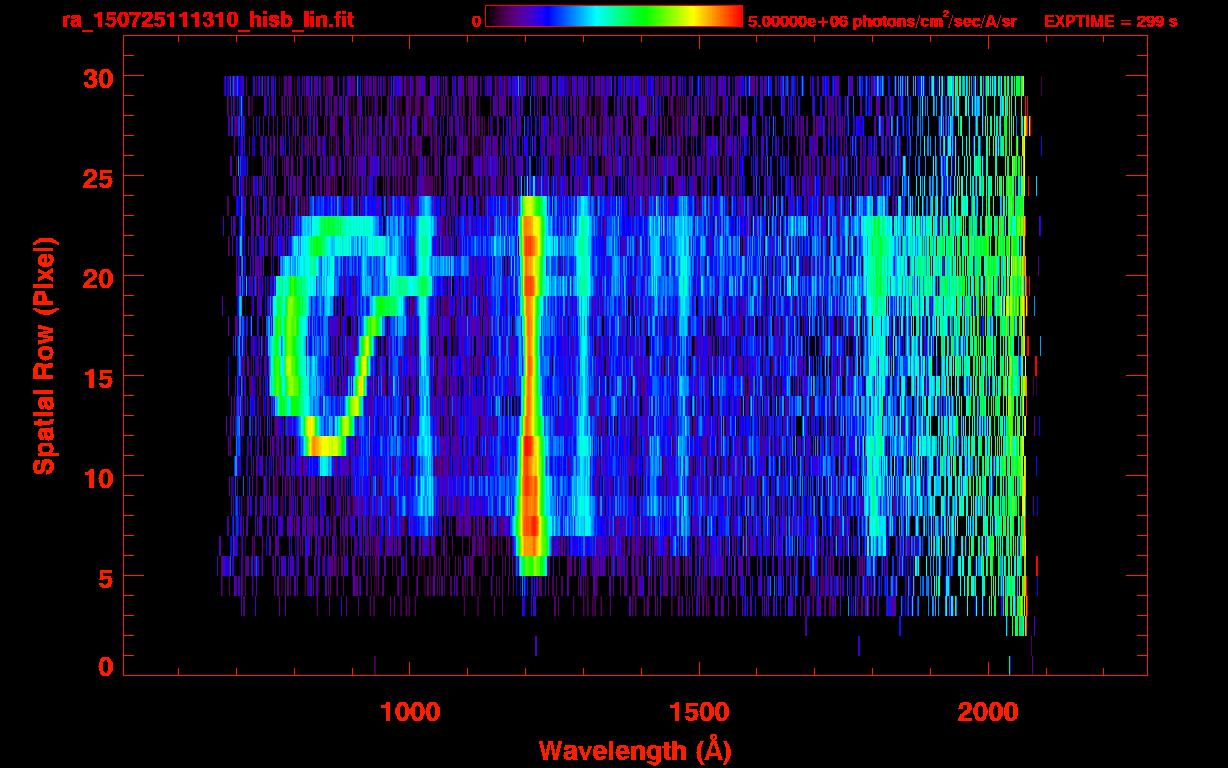The height and width of the screenshot is (768, 1228).
Task: Click the colorbar minimum value 0
Action: pyautogui.click(x=476, y=21)
